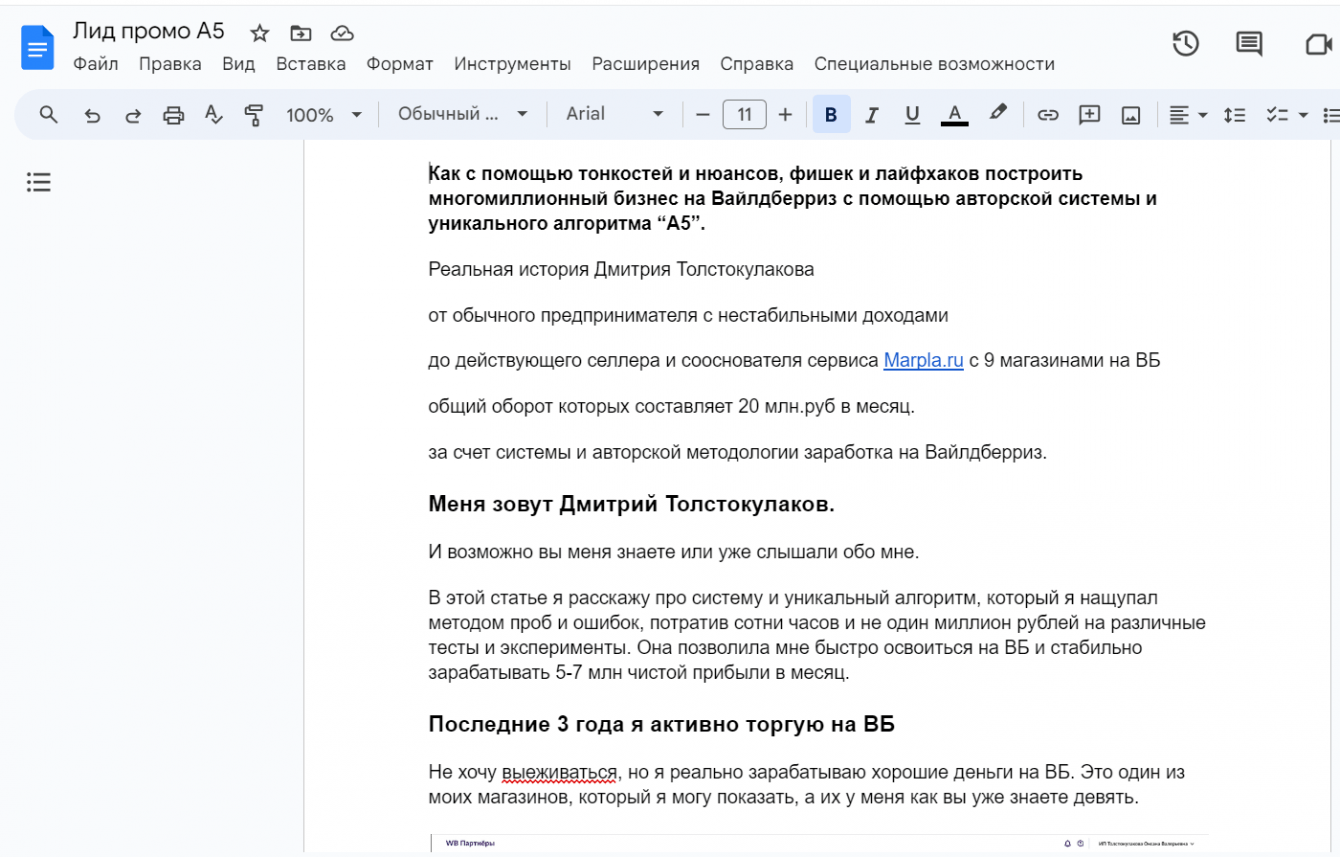Open the text color picker
The height and width of the screenshot is (857, 1340).
pyautogui.click(x=954, y=115)
